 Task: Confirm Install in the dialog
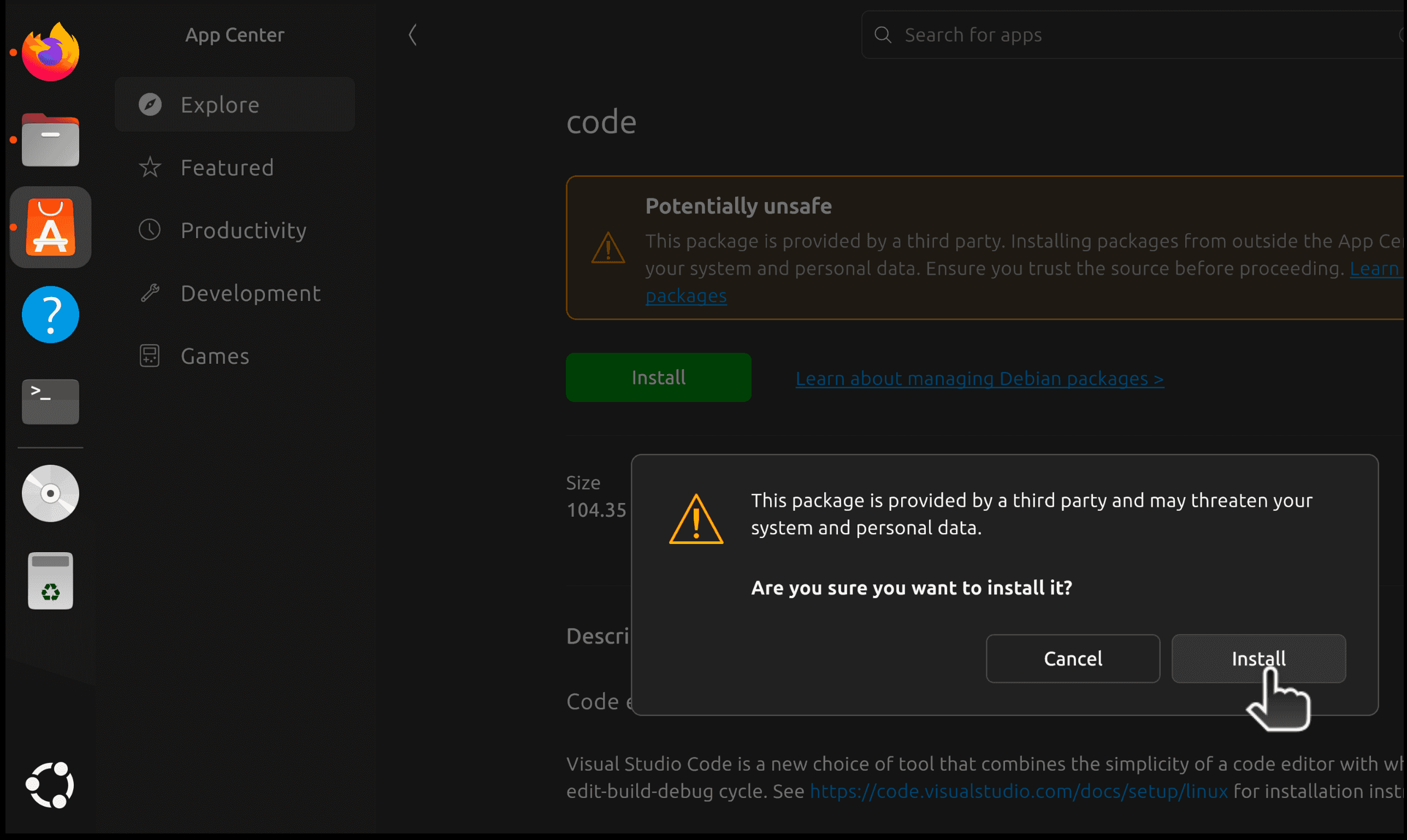pyautogui.click(x=1259, y=659)
